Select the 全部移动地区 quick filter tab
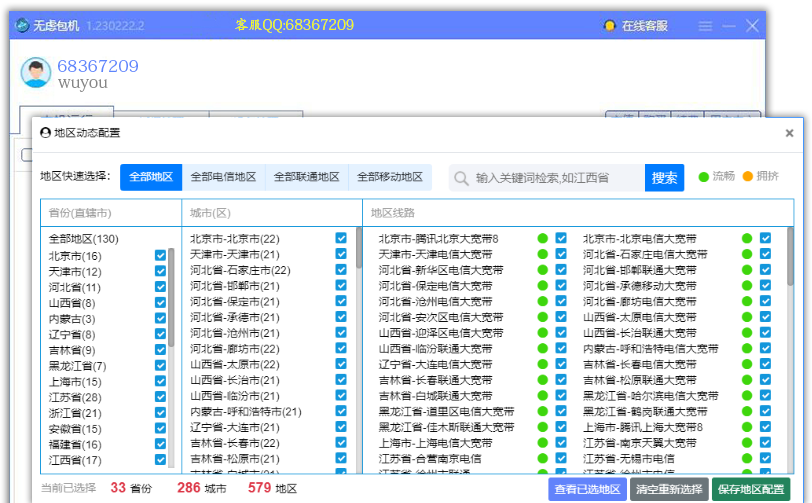This screenshot has height=503, width=812. pos(390,177)
